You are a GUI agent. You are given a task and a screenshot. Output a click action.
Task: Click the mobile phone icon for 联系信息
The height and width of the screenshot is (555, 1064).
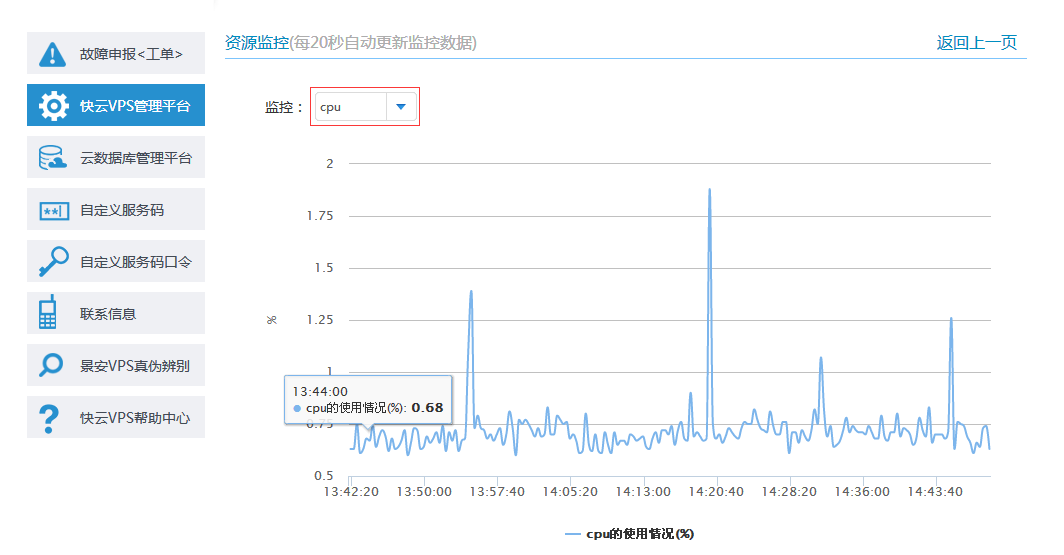point(47,314)
